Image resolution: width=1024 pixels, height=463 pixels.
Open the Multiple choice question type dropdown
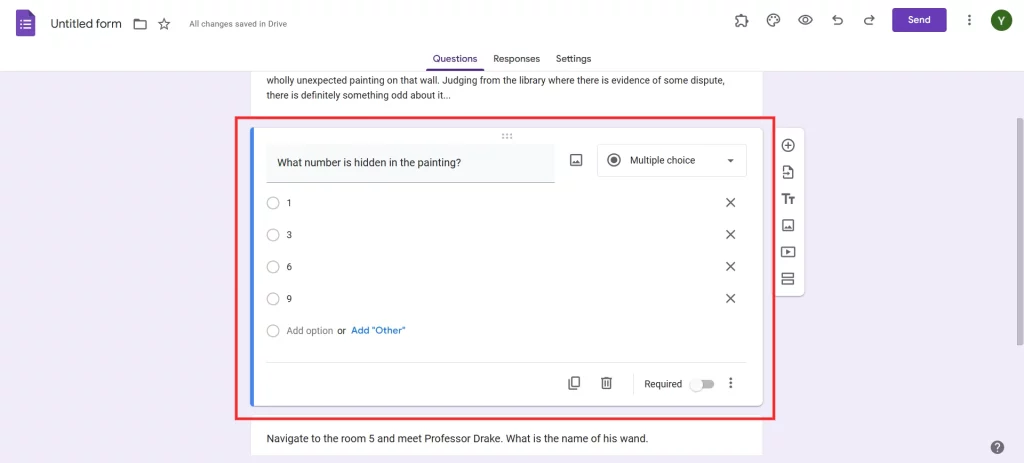pyautogui.click(x=671, y=160)
